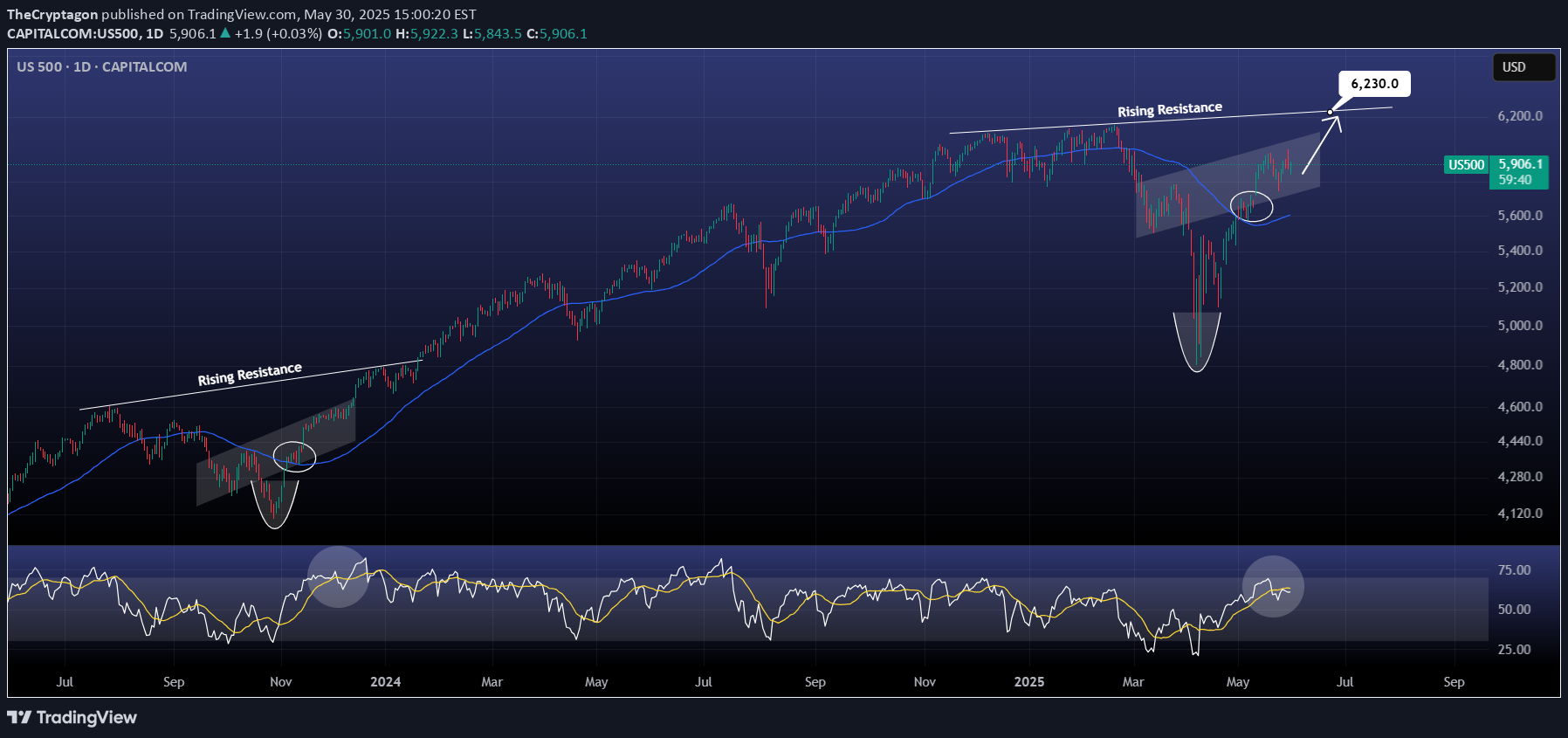Click the low value L:5,843.5
The image size is (1568, 738).
tap(492, 33)
